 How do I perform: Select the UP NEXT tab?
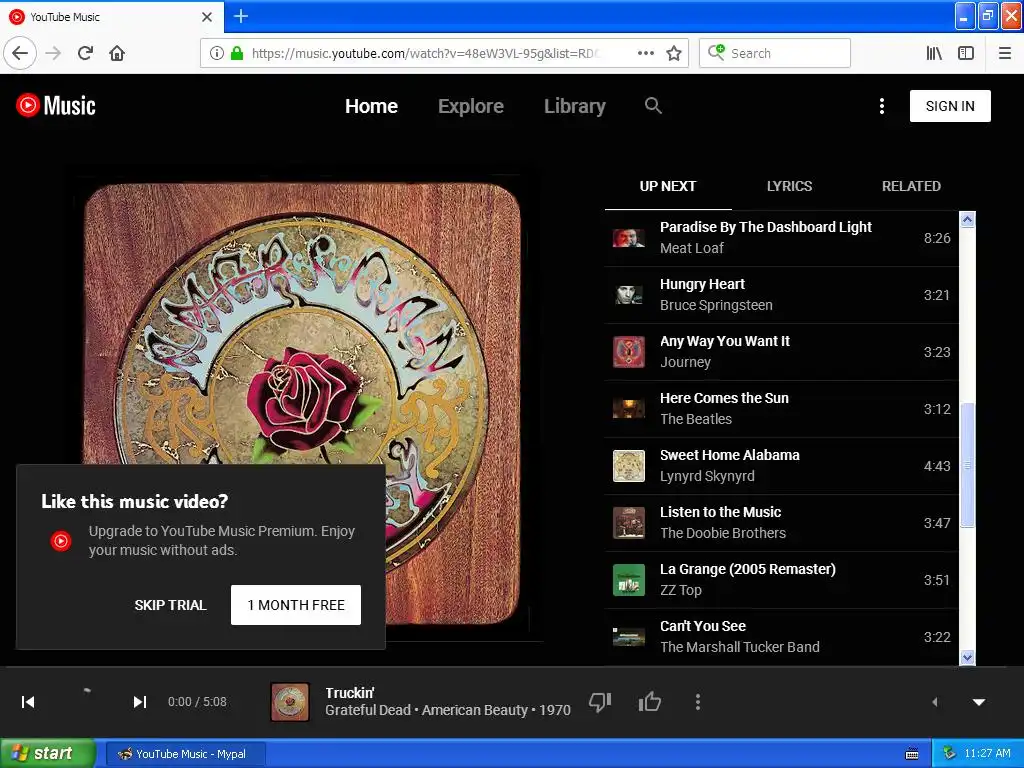coord(667,186)
